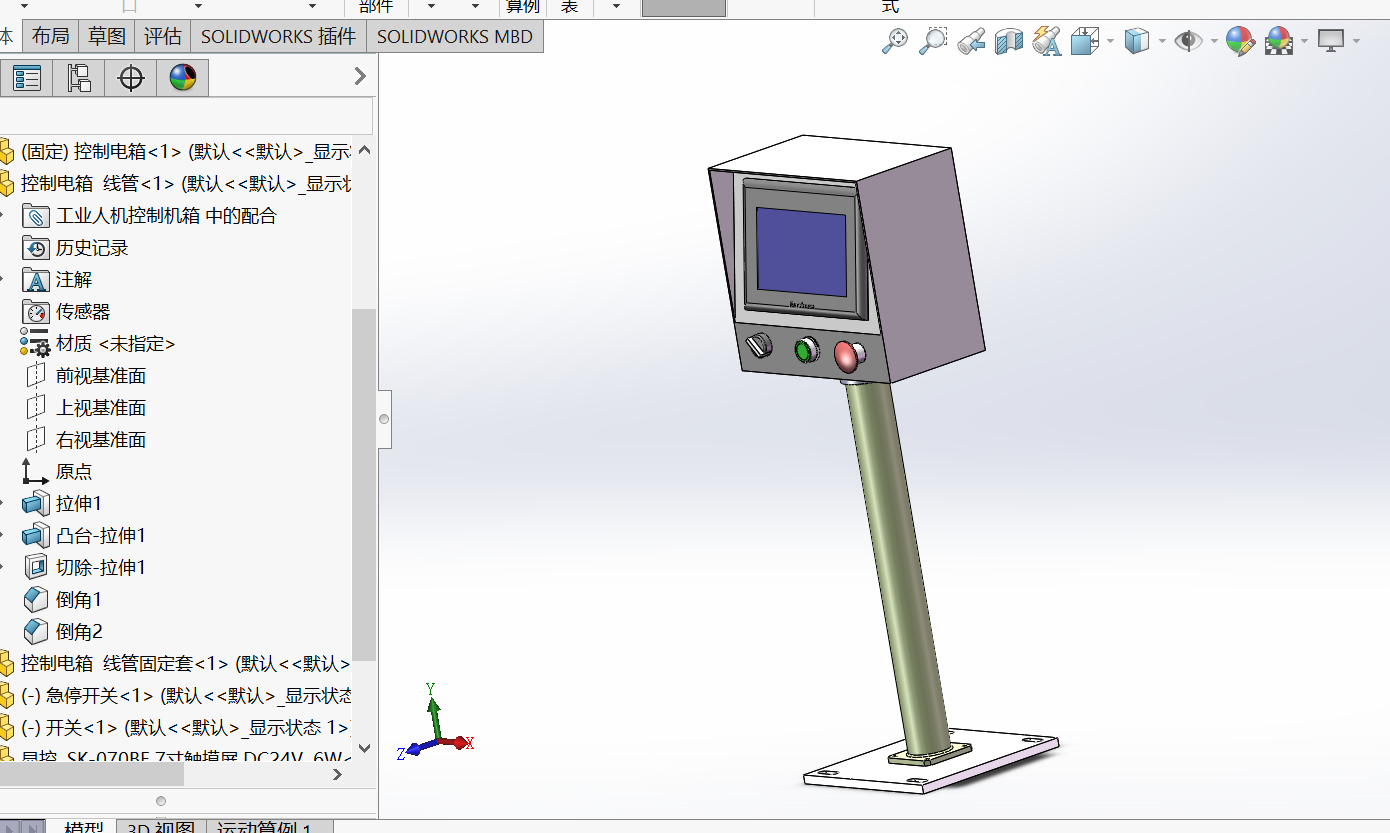The image size is (1390, 833).
Task: Open the PropertyManager tab icon
Action: coord(27,78)
